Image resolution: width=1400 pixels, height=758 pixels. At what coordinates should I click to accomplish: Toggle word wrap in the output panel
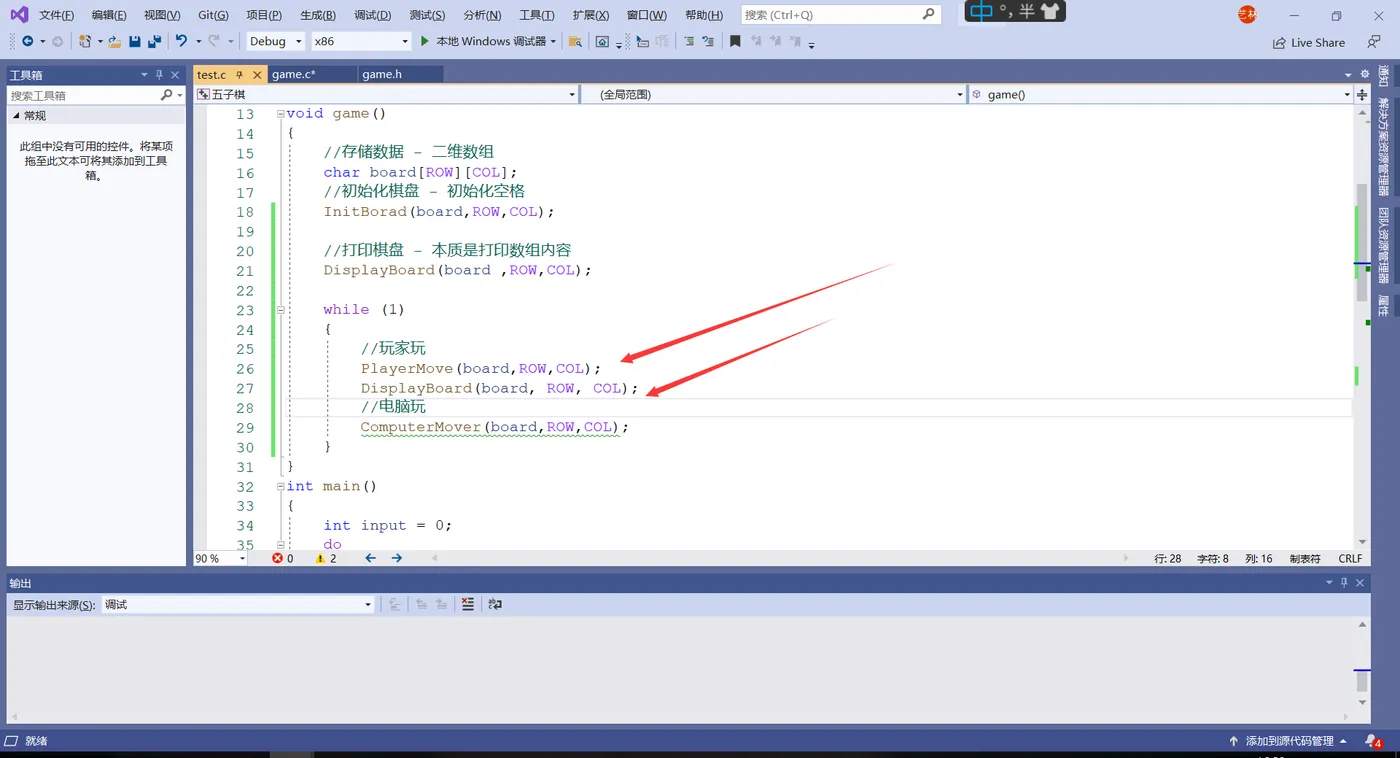point(494,604)
